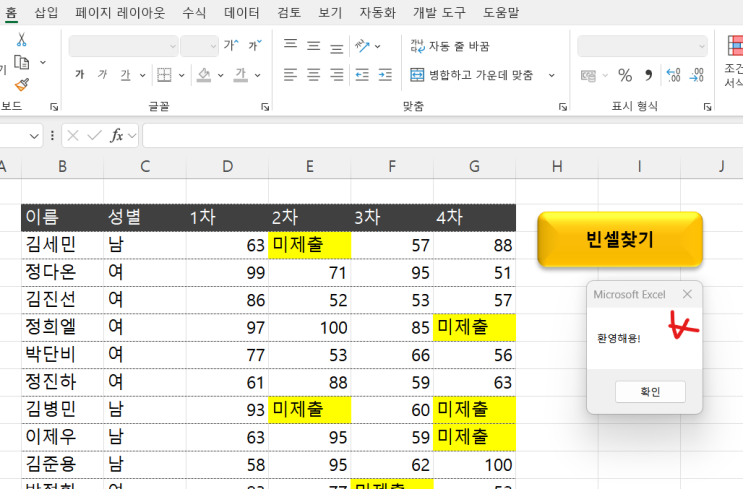The height and width of the screenshot is (489, 743).
Task: Click the yellow 빈셀찾기 button
Action: point(620,239)
